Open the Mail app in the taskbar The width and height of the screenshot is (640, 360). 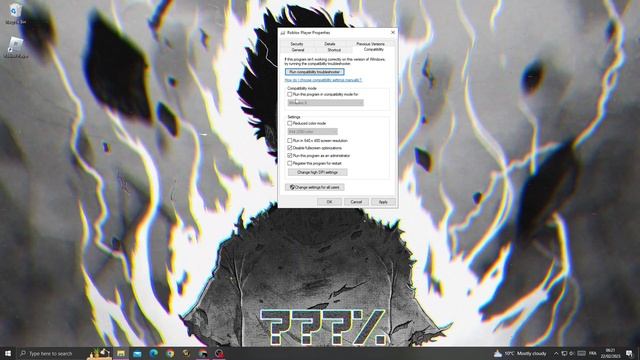coord(137,353)
